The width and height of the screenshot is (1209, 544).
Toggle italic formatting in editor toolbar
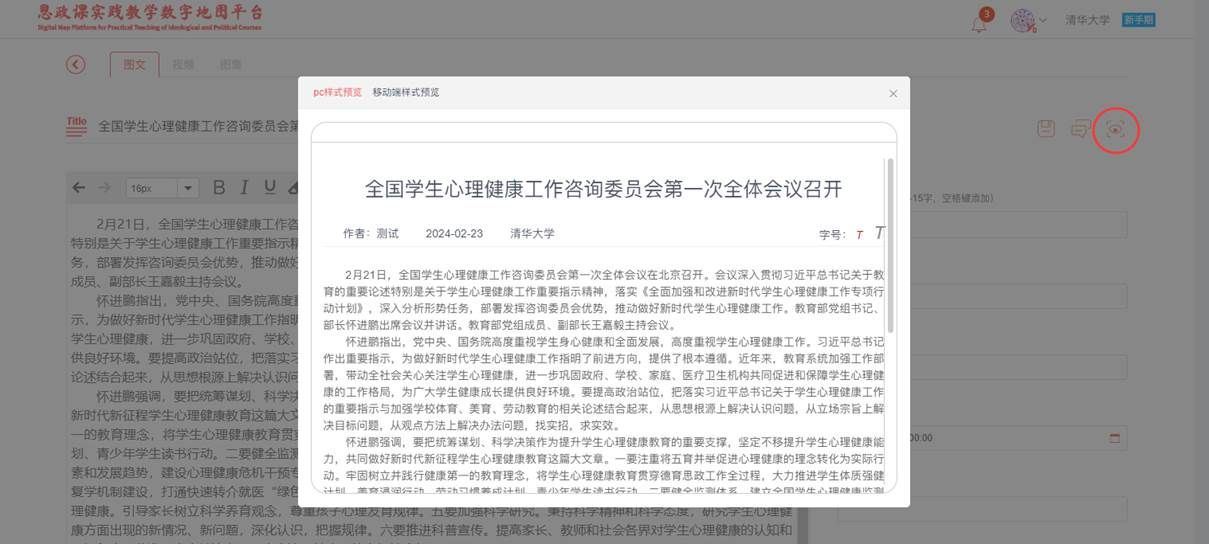244,188
